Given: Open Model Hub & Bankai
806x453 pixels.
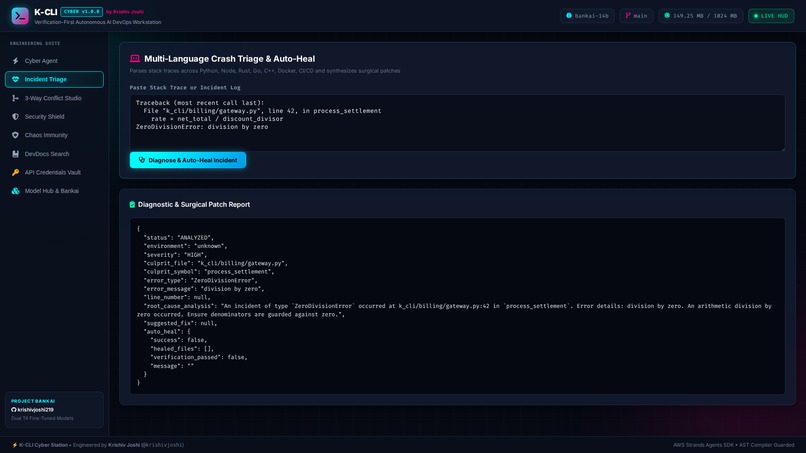Looking at the screenshot, I should click(54, 191).
